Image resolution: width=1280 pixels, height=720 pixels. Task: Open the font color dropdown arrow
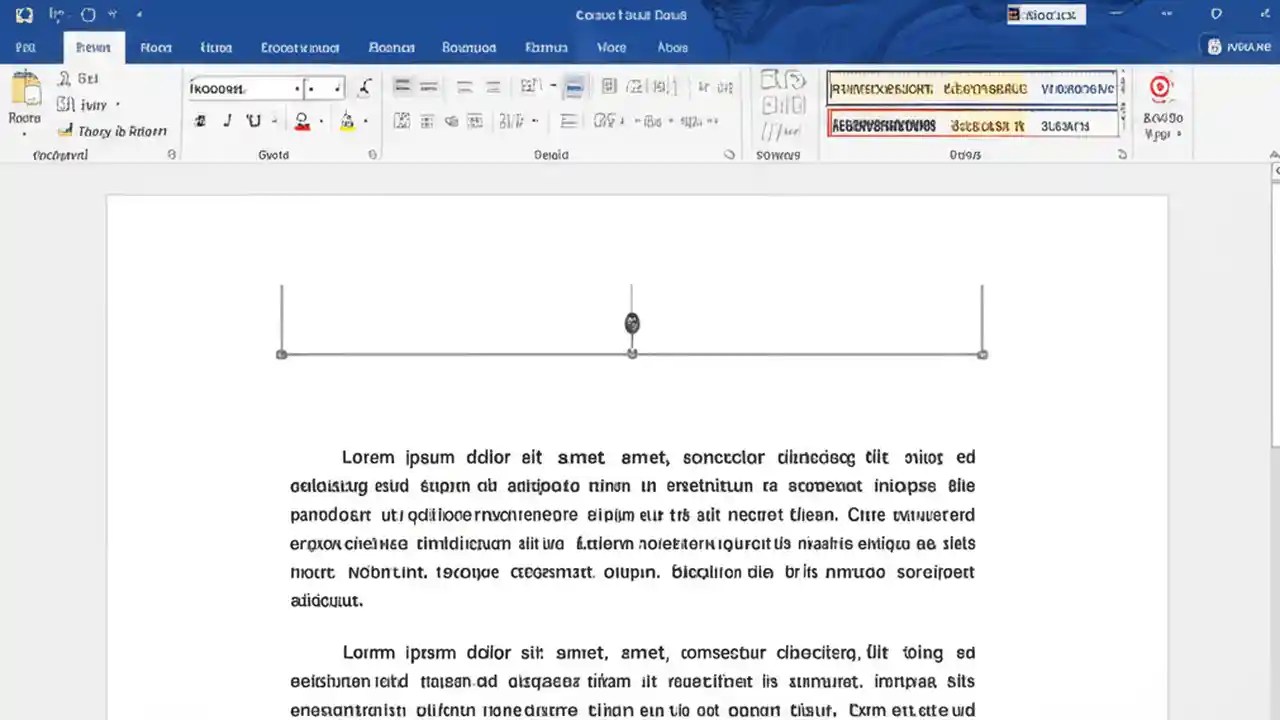coord(322,120)
